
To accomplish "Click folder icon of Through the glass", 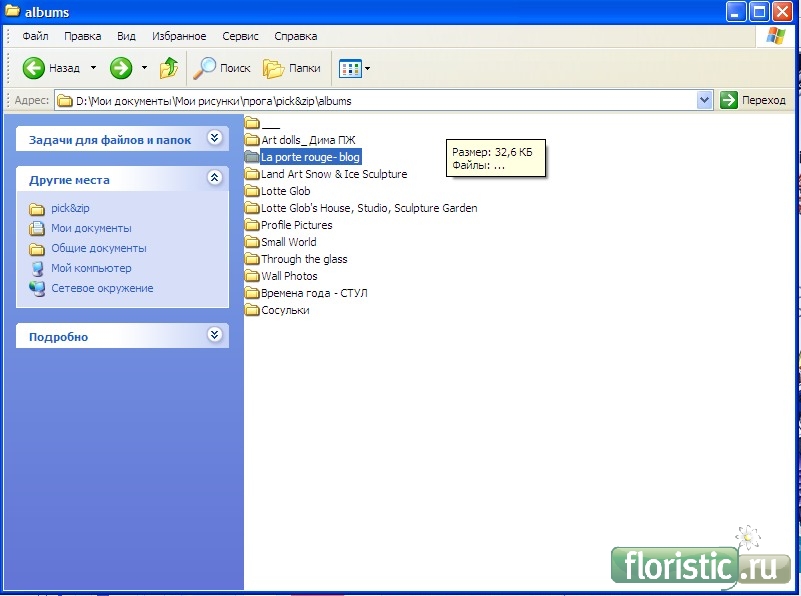I will click(252, 258).
